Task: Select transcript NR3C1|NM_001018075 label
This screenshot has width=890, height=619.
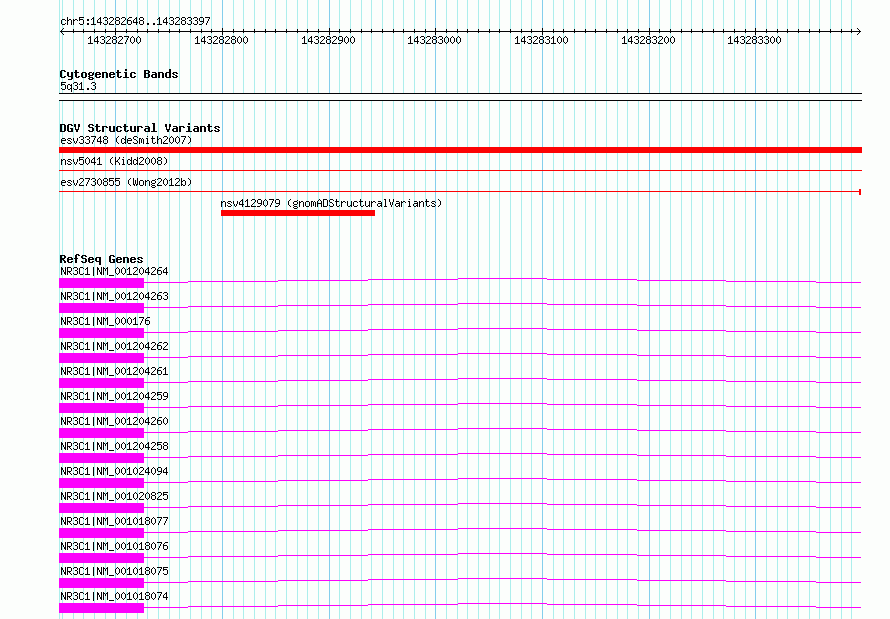Action: (114, 571)
